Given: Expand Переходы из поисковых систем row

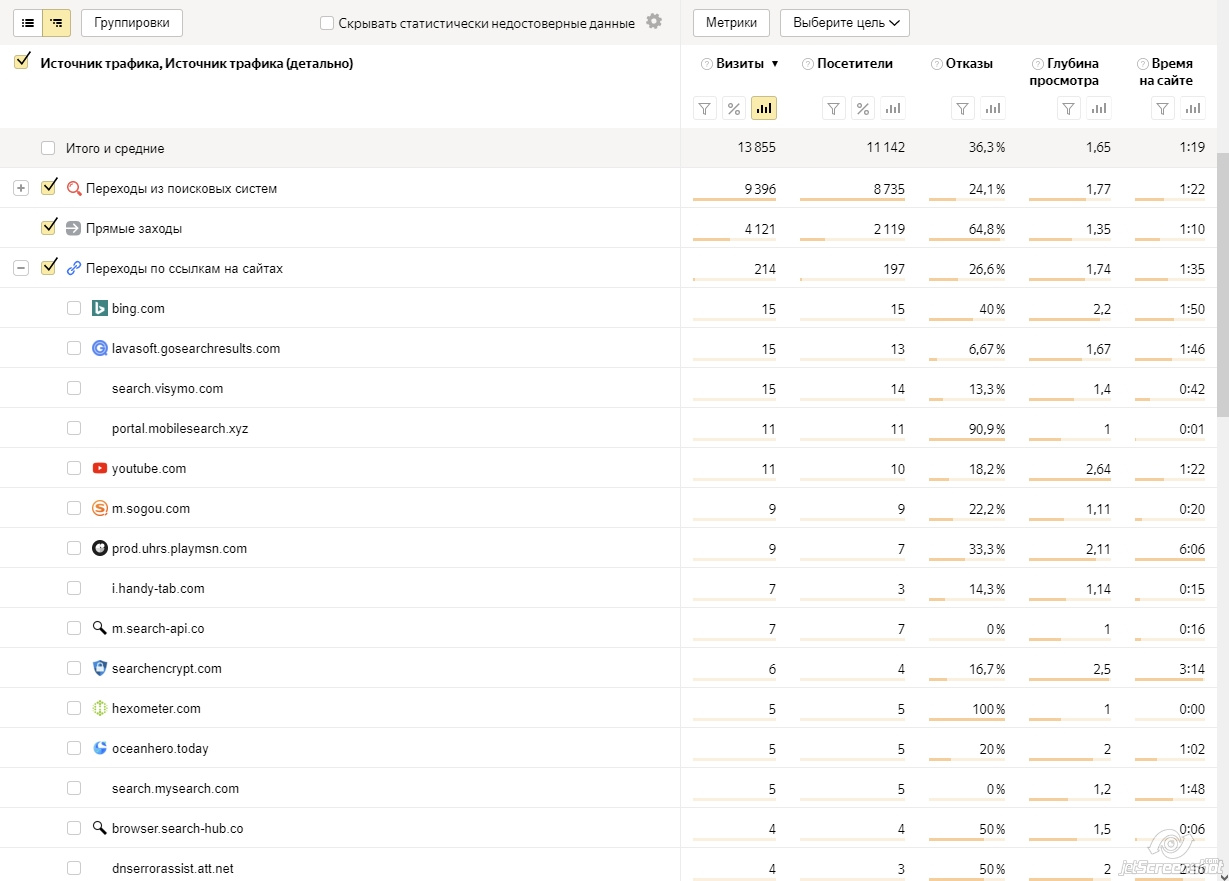Looking at the screenshot, I should tap(21, 188).
